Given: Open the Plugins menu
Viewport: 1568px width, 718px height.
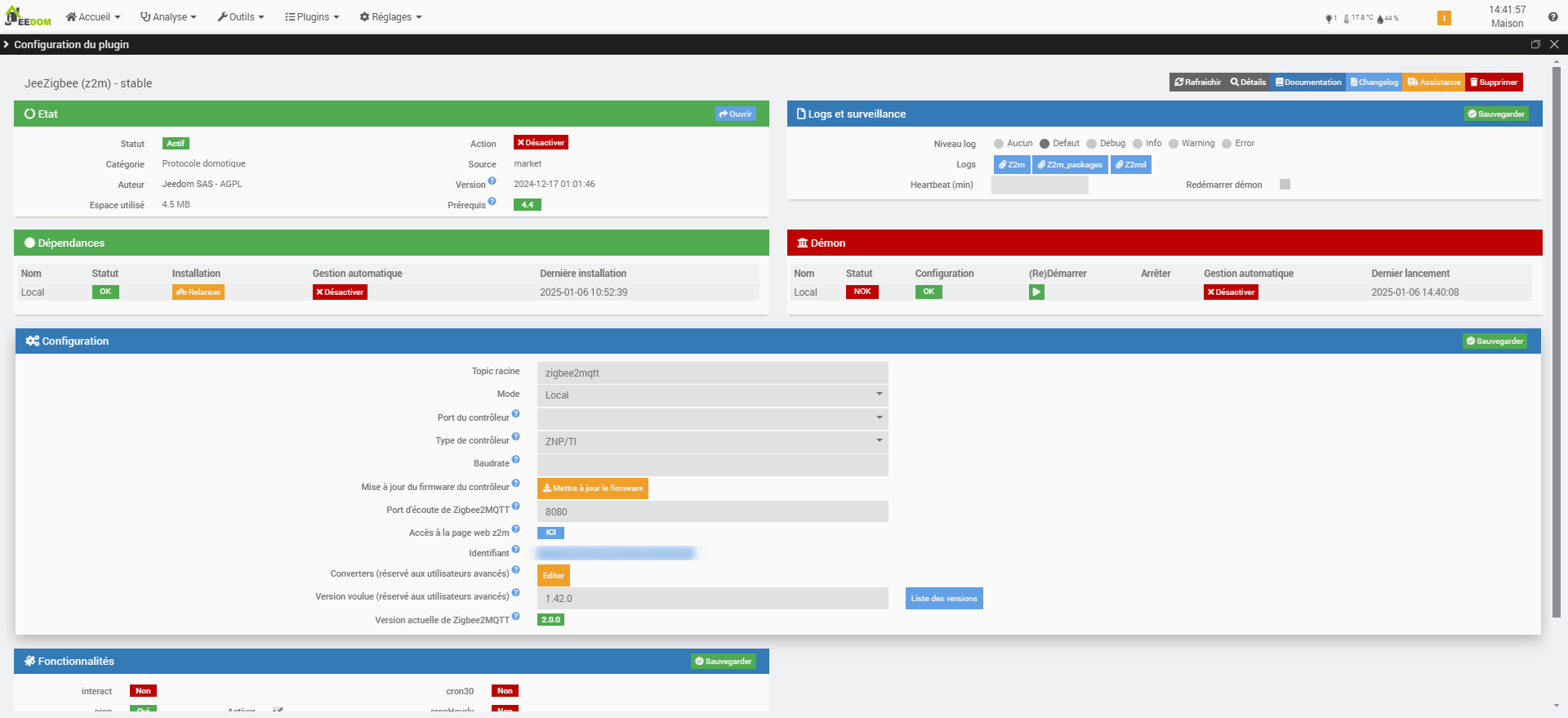Looking at the screenshot, I should pos(312,17).
